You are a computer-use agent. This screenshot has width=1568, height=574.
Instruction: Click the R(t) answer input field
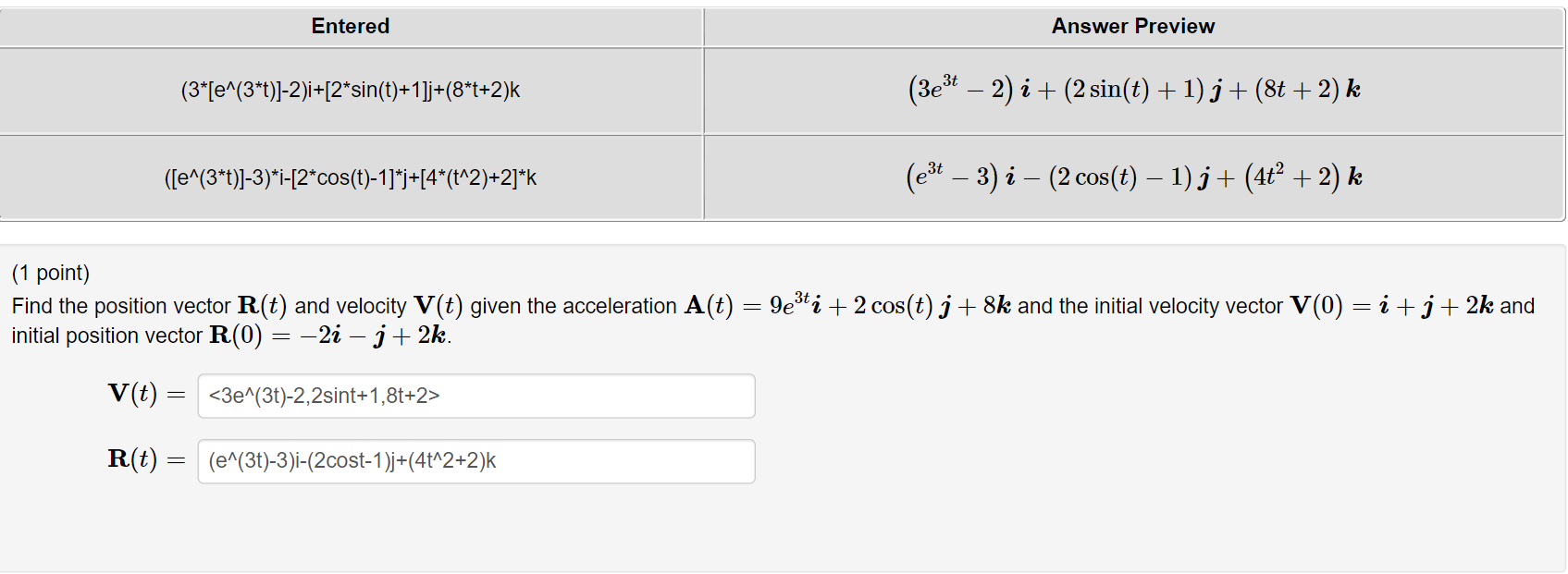(475, 460)
